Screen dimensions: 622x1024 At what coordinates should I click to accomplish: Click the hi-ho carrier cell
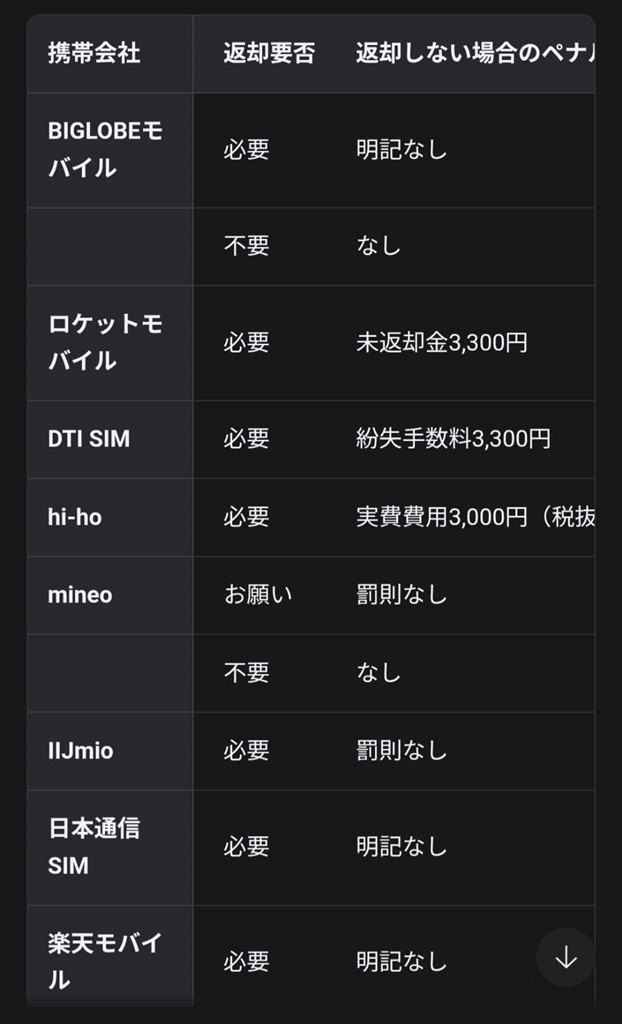[x=75, y=517]
